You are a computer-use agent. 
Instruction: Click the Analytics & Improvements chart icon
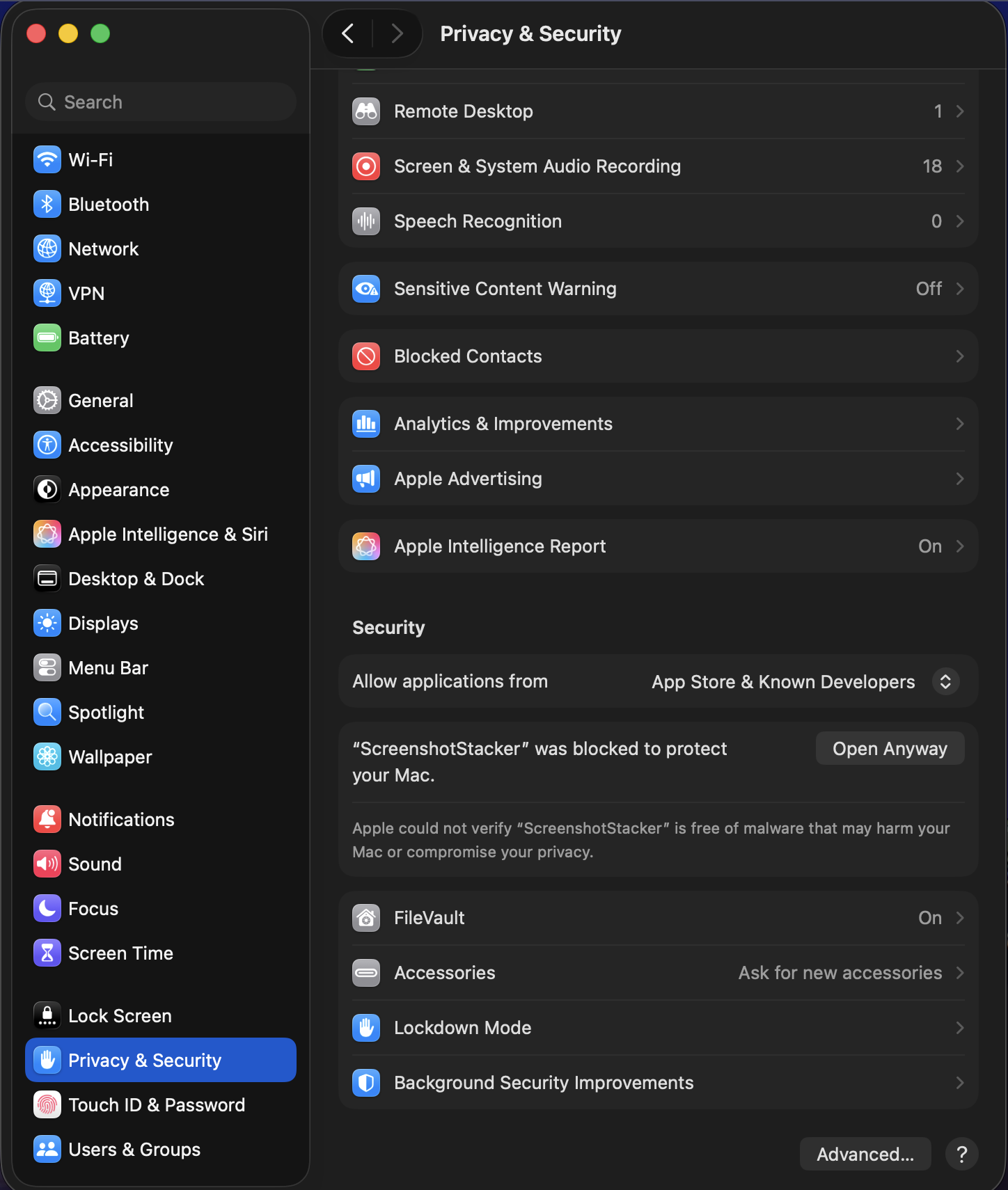coord(366,424)
